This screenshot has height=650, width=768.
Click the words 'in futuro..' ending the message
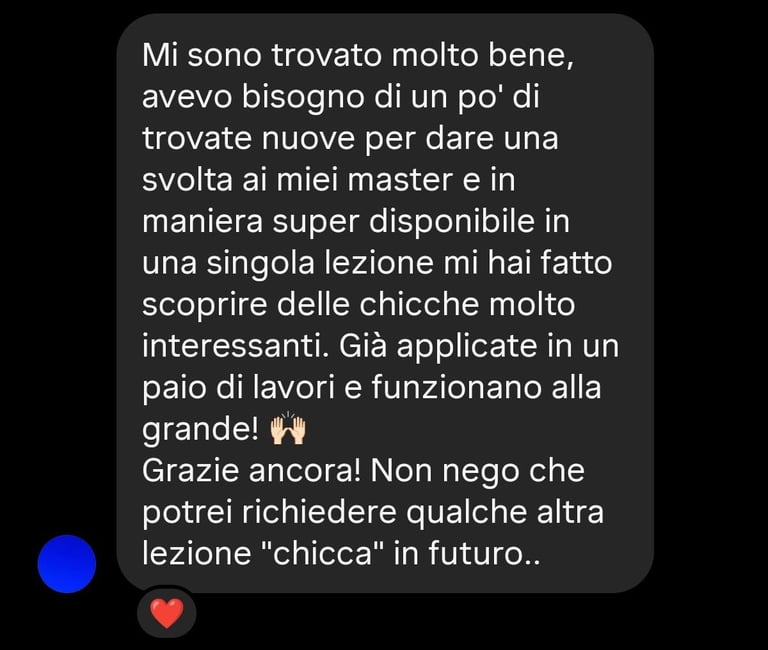click(467, 554)
